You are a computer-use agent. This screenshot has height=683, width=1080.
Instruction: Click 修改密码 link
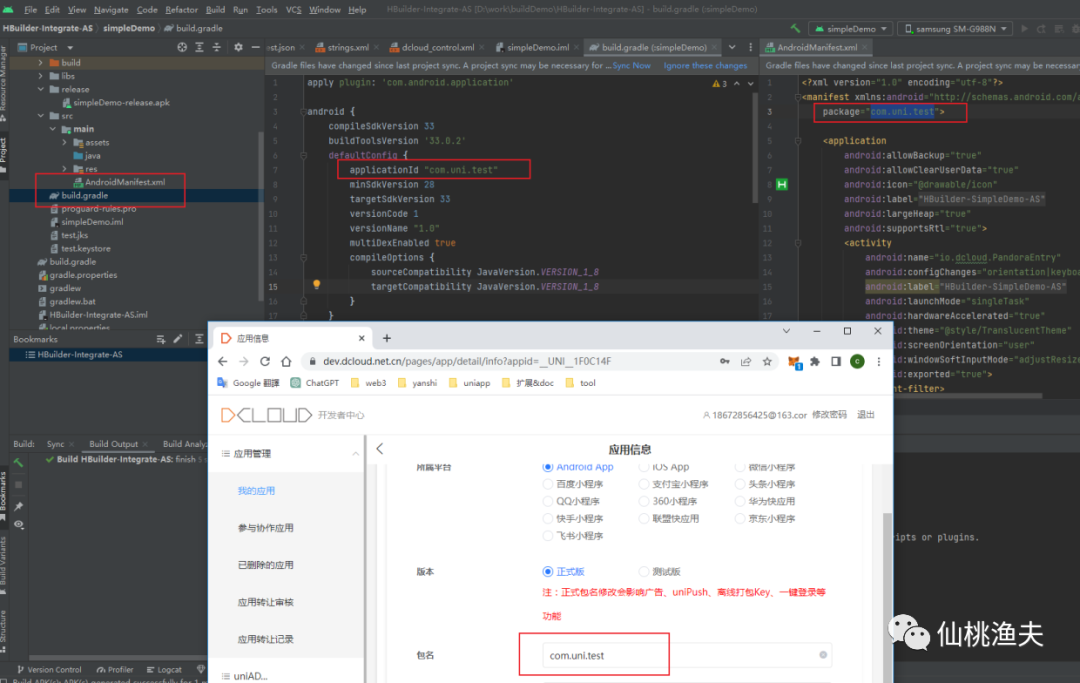click(829, 414)
